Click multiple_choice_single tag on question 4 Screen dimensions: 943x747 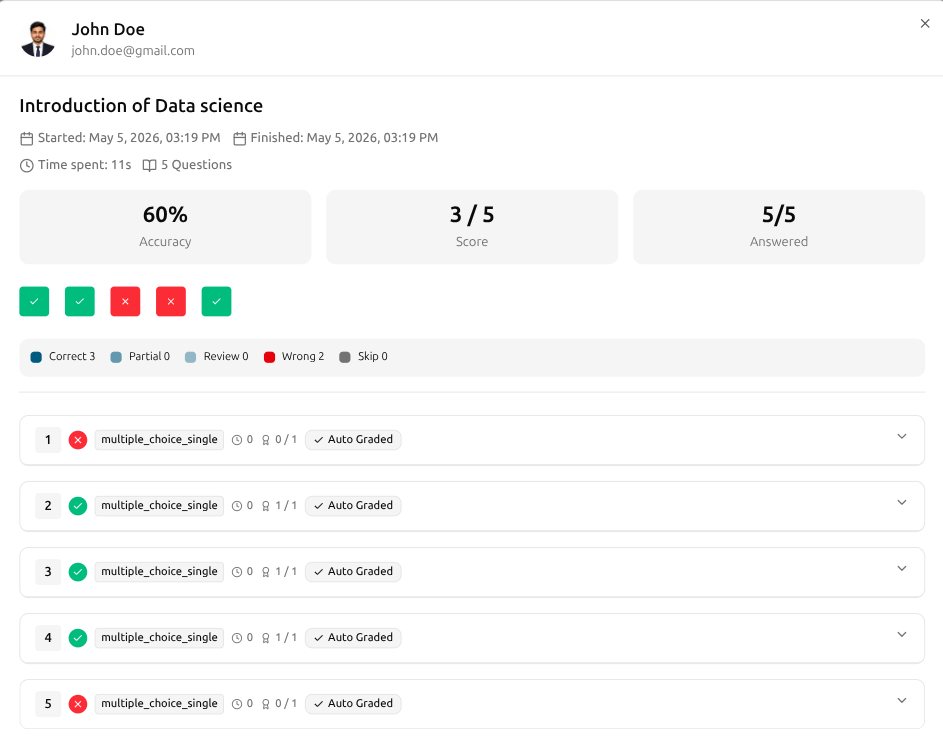tap(159, 638)
